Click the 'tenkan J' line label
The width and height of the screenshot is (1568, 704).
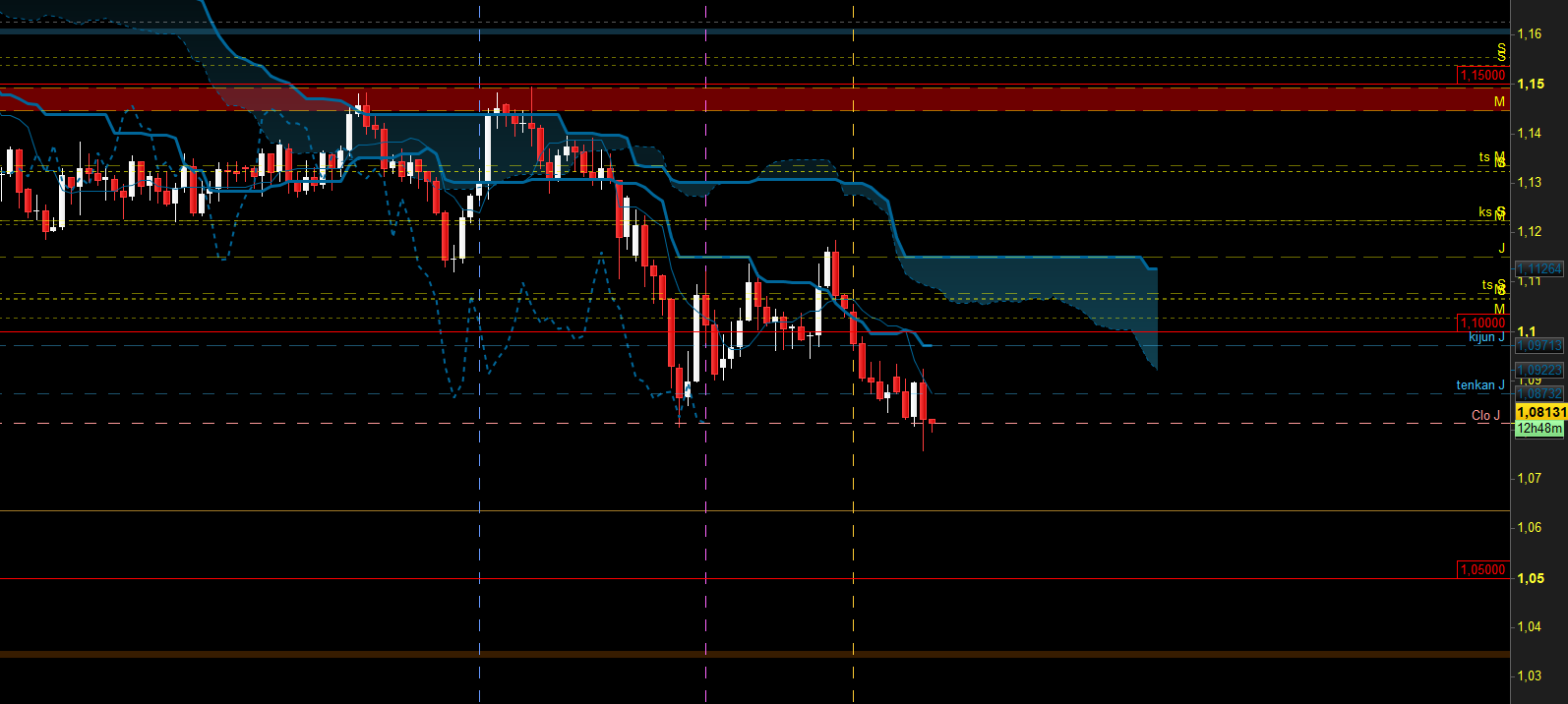point(1480,385)
